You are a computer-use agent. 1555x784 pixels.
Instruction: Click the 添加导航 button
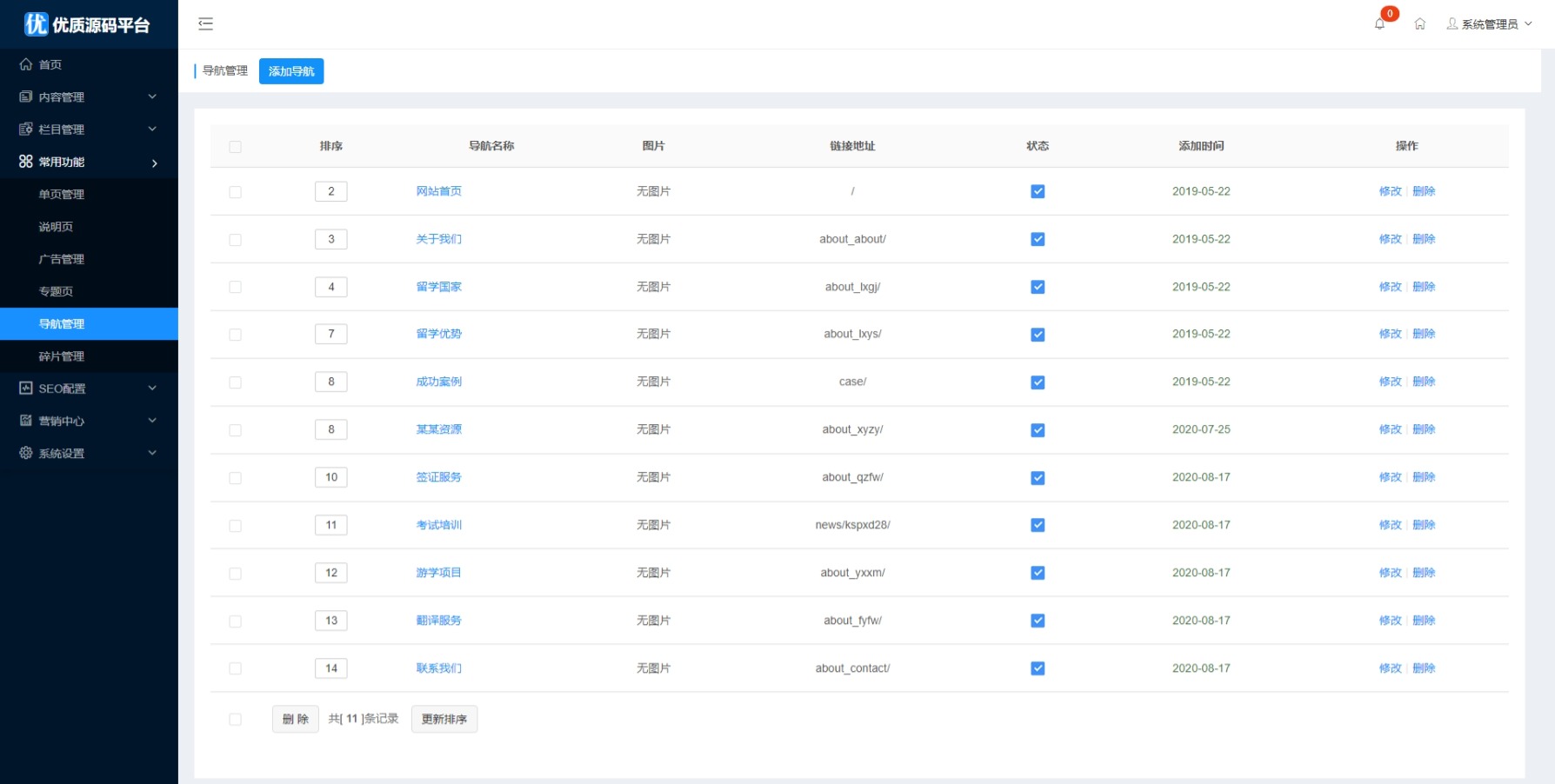pyautogui.click(x=291, y=71)
